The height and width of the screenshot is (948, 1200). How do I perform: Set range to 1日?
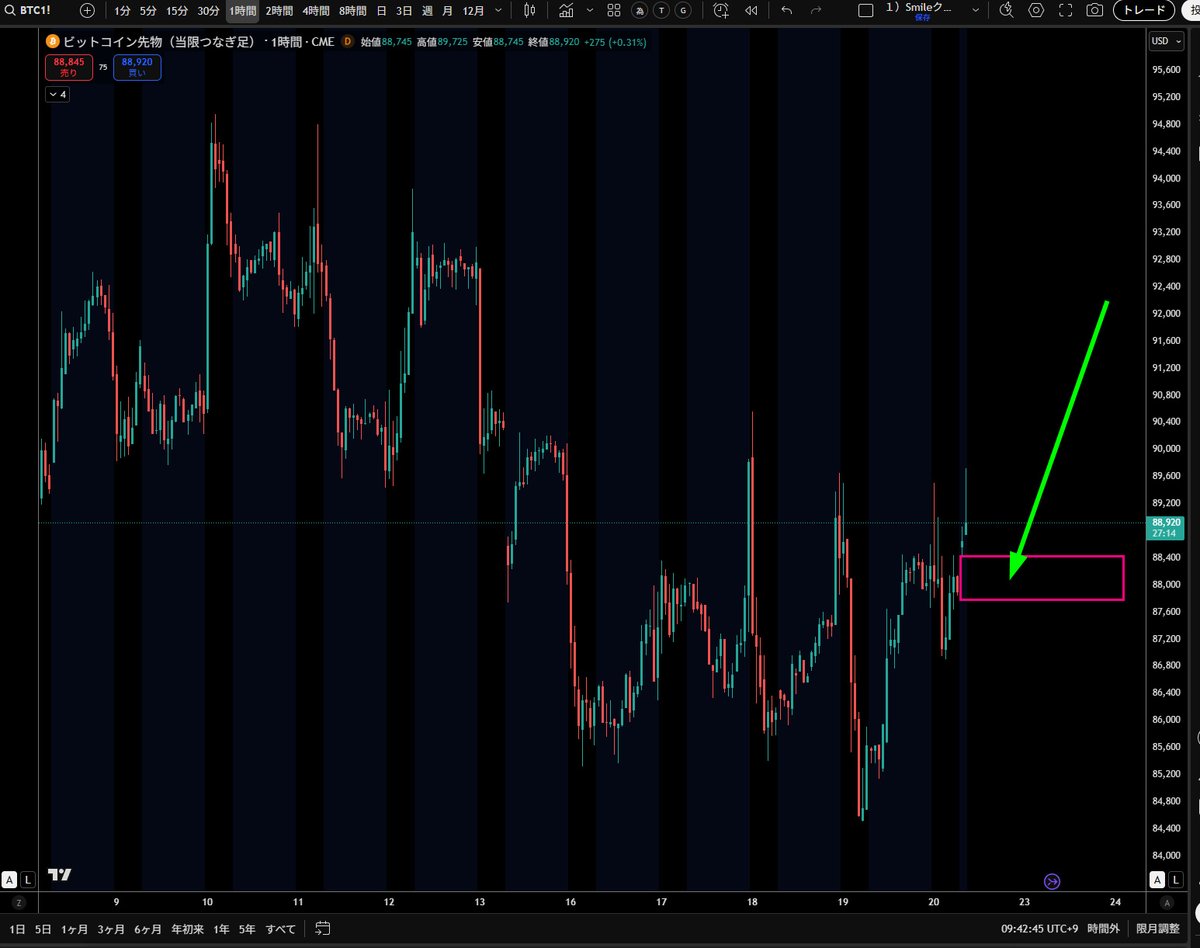pos(17,929)
